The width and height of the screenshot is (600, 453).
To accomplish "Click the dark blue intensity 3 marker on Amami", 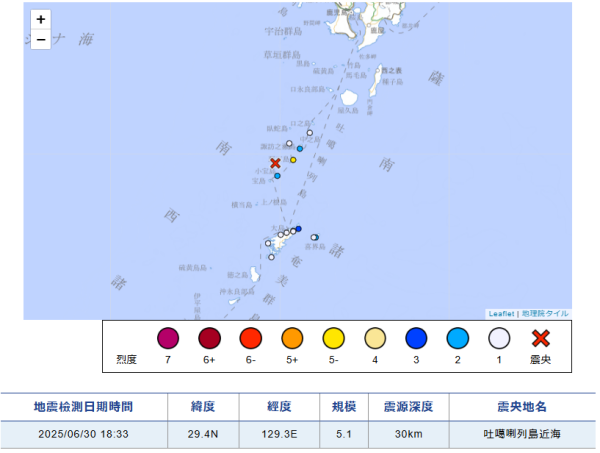I will 298,229.
